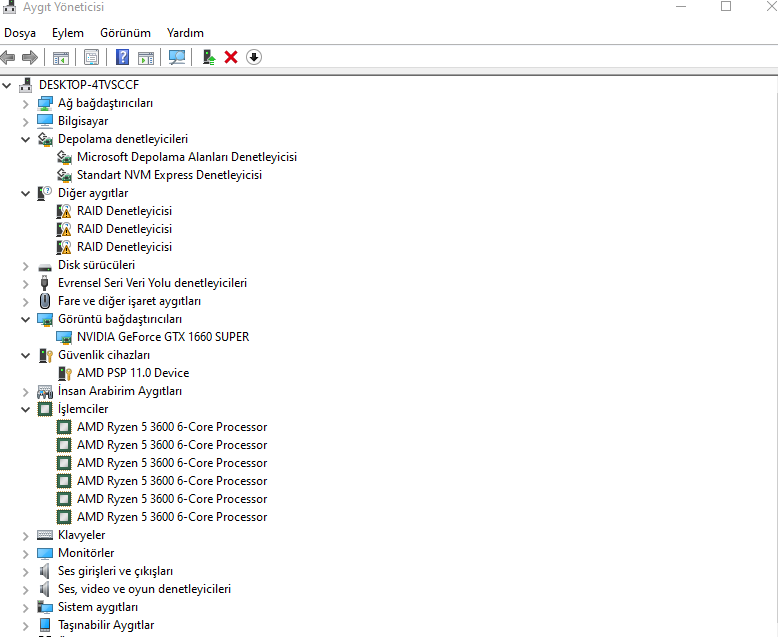Collapse the DESKTOP-4TVSCCF root node
The height and width of the screenshot is (637, 778).
(x=6, y=85)
